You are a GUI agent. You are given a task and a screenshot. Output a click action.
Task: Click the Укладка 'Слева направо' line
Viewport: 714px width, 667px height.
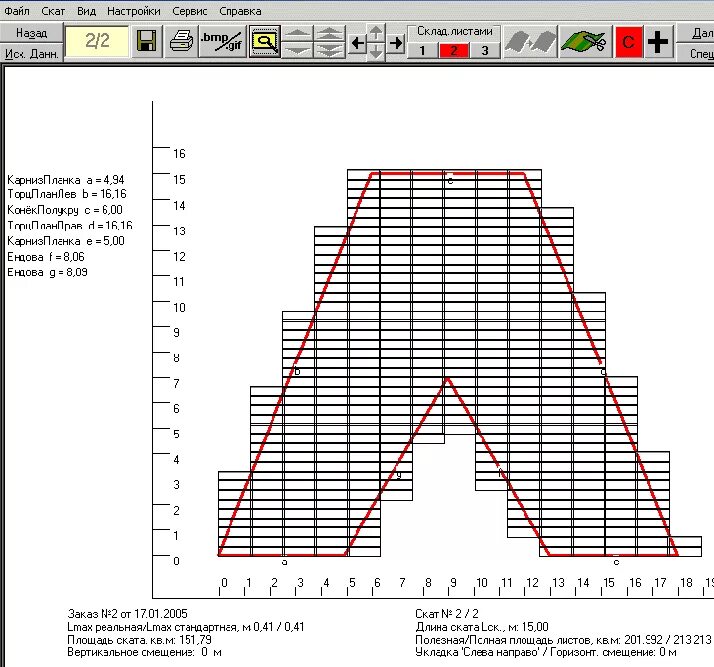(546, 652)
